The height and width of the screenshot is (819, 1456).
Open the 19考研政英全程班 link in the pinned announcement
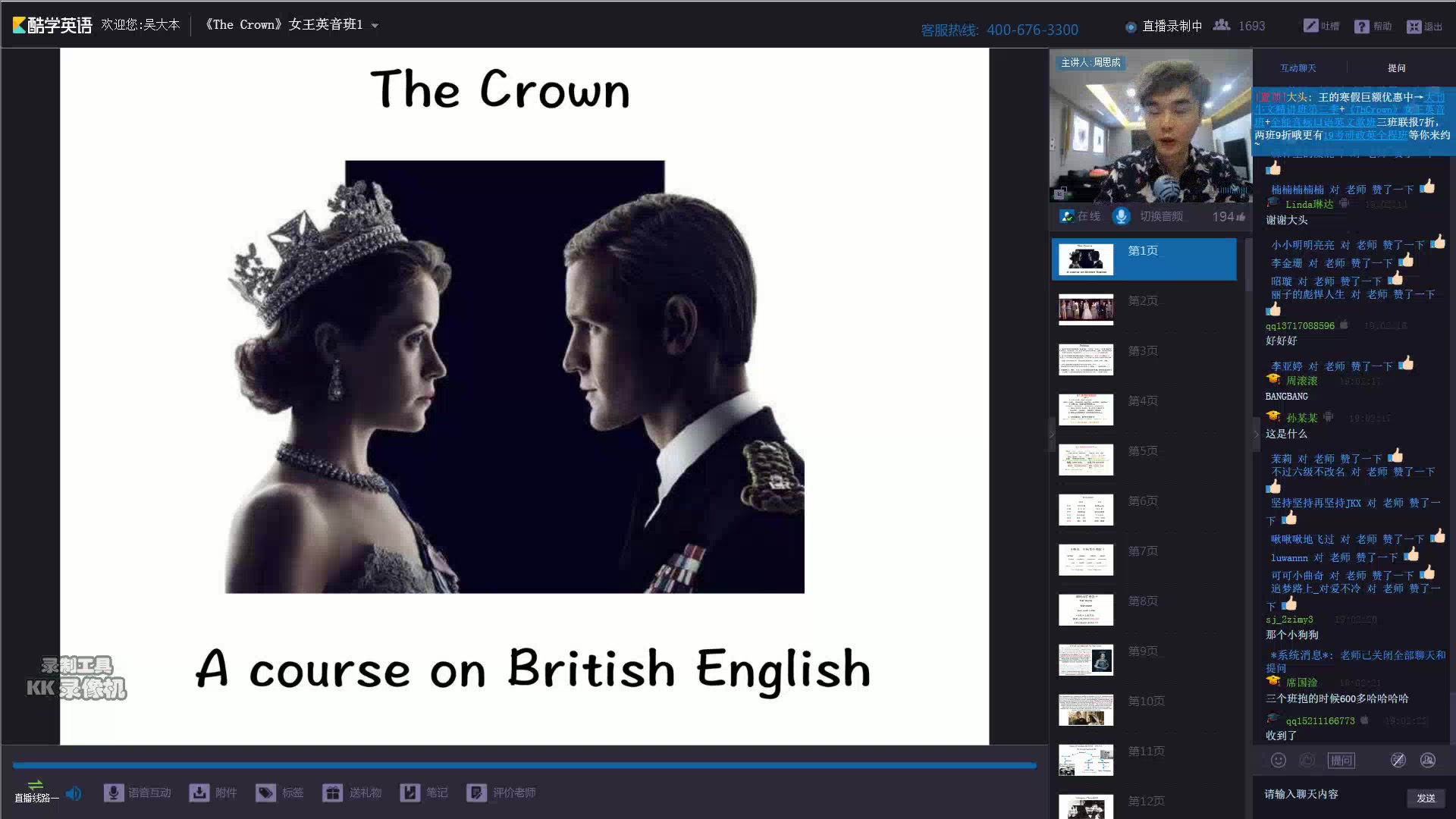[x=1365, y=135]
